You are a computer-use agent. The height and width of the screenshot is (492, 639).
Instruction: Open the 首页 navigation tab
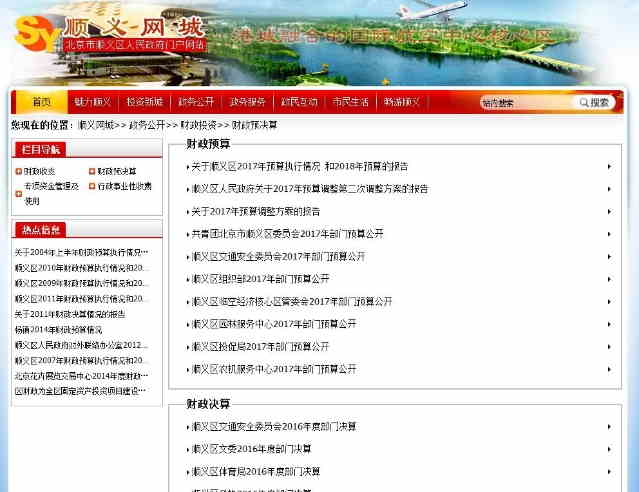pos(41,102)
